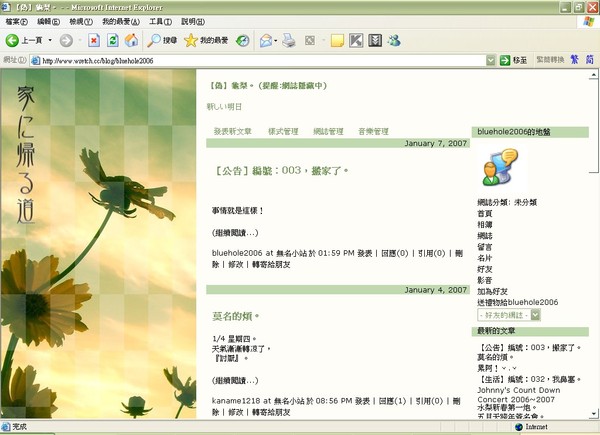The width and height of the screenshot is (600, 435).
Task: Open the 檔案(F) menu
Action: pos(16,22)
